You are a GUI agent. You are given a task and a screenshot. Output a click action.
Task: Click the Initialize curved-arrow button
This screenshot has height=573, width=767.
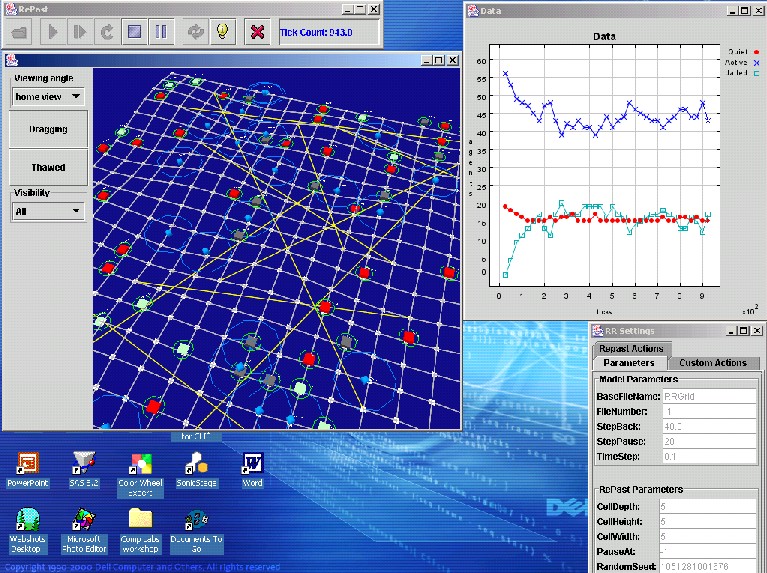point(107,32)
